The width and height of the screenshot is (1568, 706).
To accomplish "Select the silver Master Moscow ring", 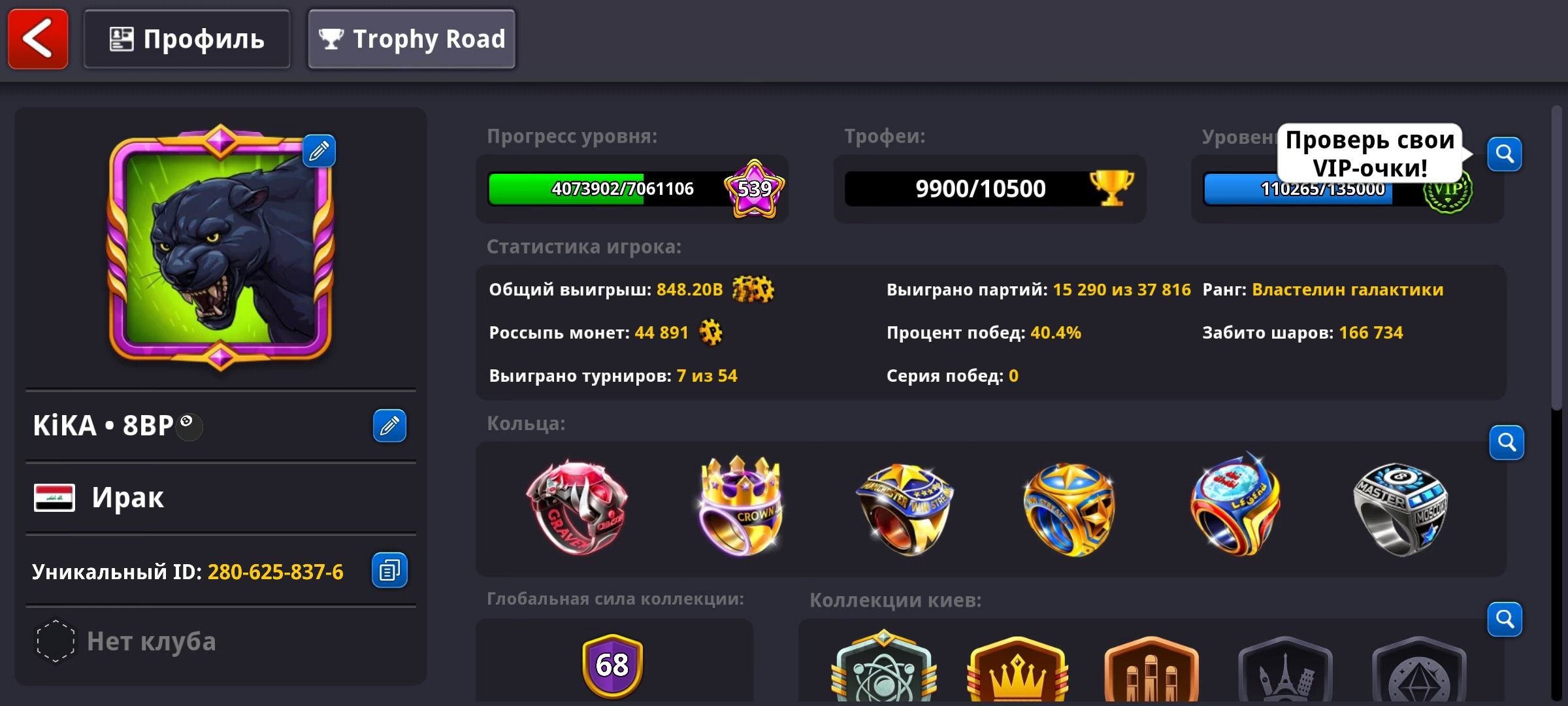I will click(1400, 509).
